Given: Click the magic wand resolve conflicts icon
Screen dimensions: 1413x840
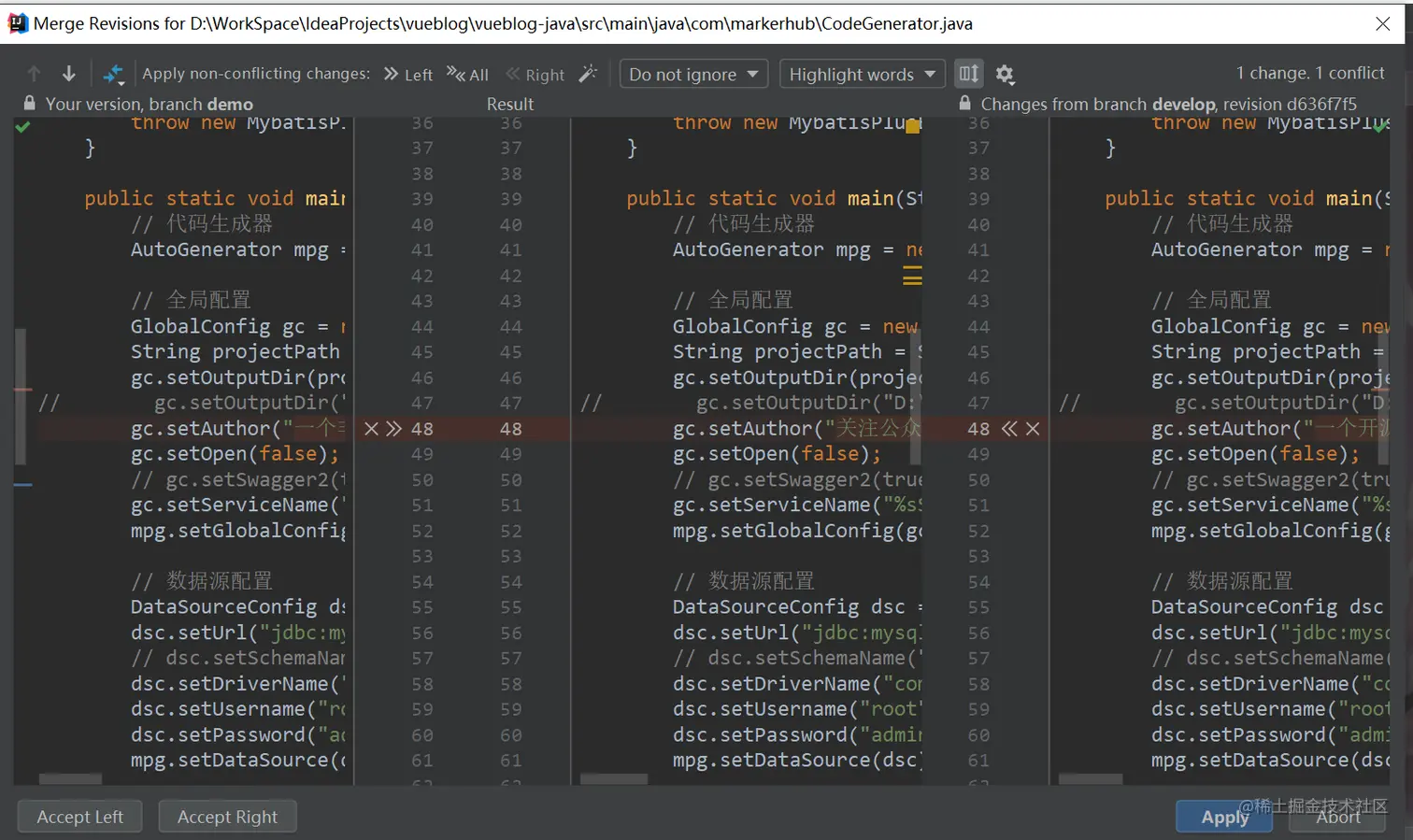Looking at the screenshot, I should coord(588,74).
